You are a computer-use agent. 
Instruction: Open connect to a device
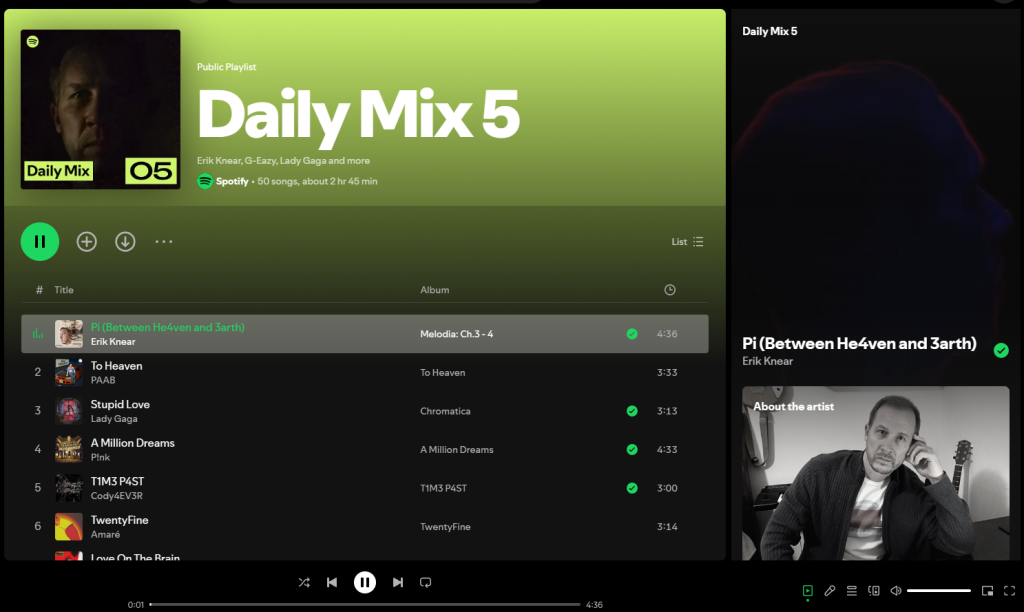[x=874, y=590]
